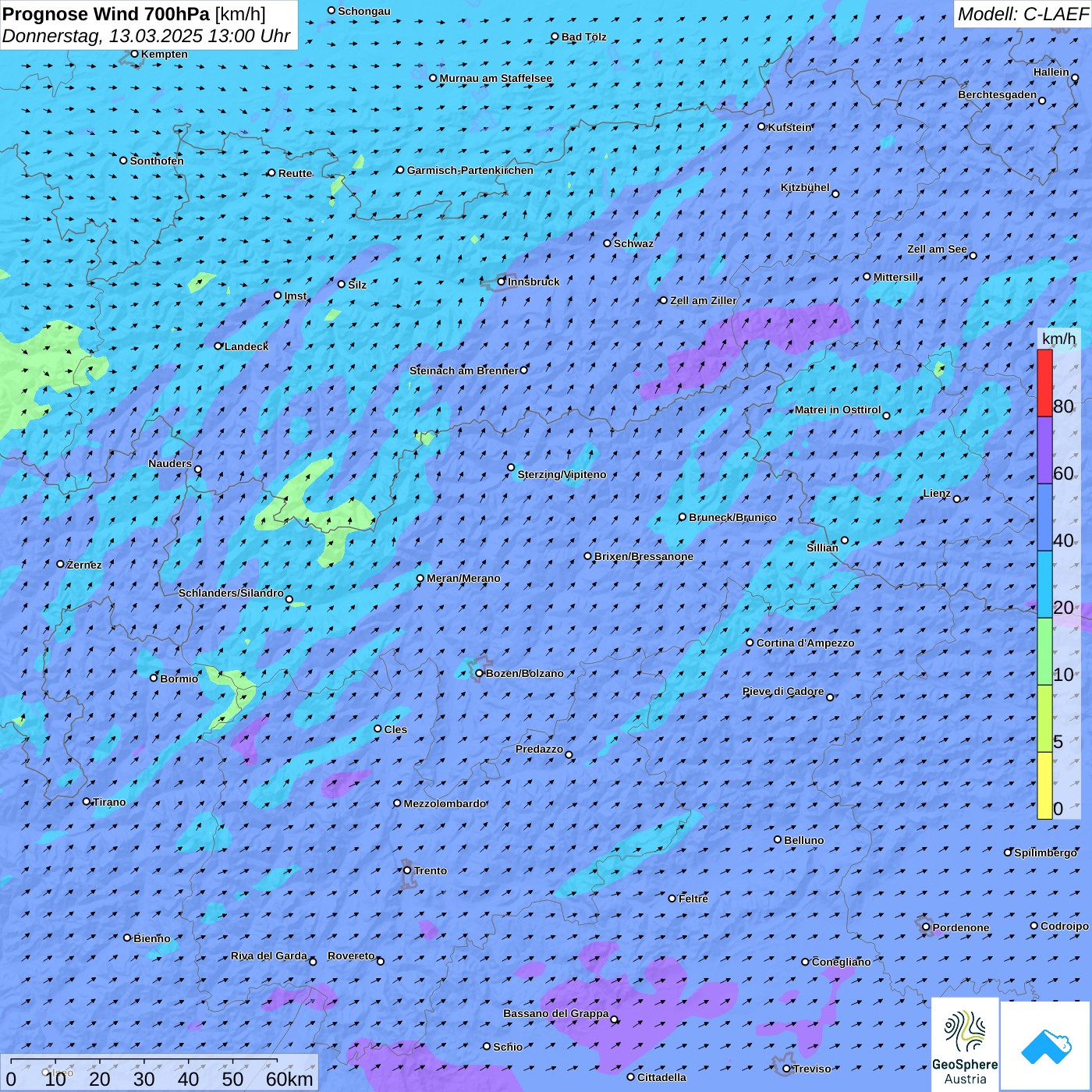
Task: Select the Kempten location label
Action: click(x=165, y=54)
